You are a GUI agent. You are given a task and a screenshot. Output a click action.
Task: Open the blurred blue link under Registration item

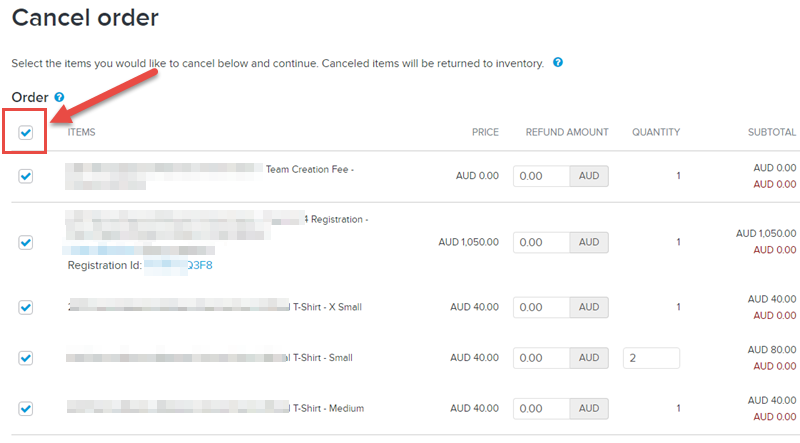(x=138, y=250)
